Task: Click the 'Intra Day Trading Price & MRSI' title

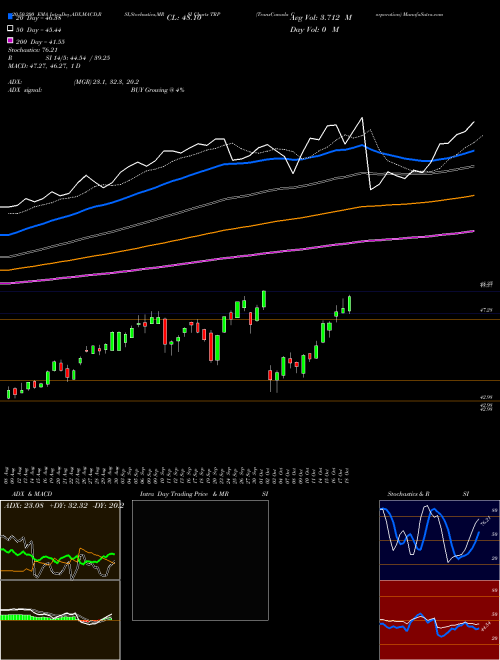Action: (x=204, y=494)
